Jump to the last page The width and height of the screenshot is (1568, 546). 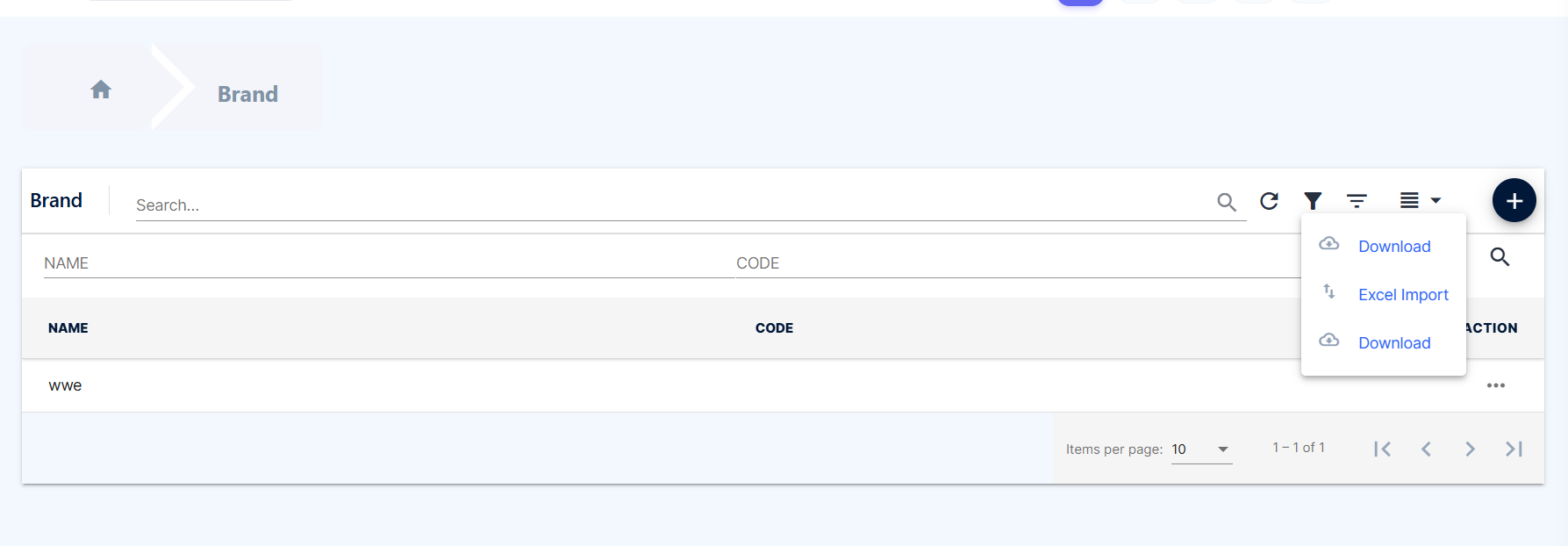1514,449
